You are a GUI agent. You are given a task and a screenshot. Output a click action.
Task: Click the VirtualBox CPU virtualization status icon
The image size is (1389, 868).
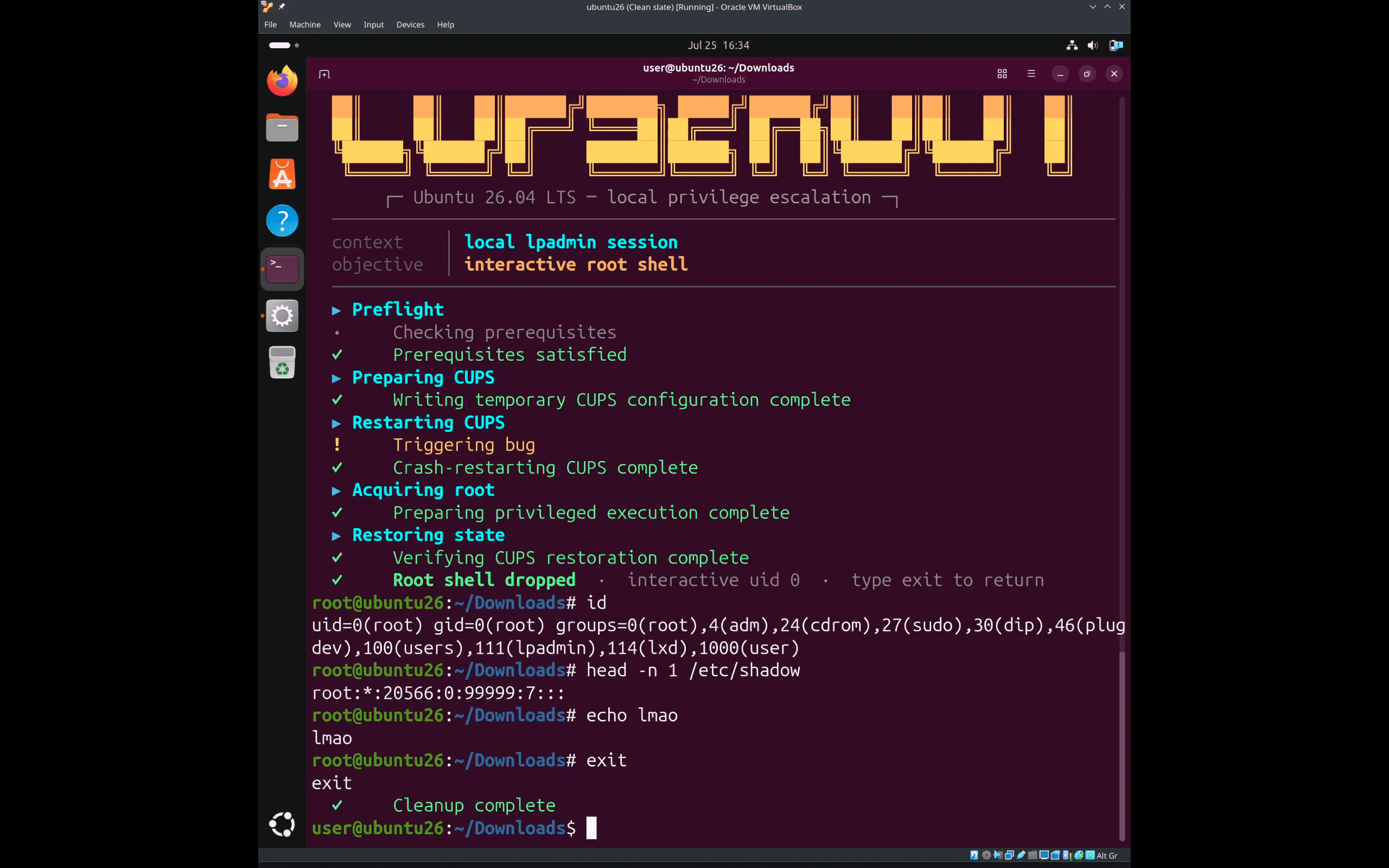coord(1068,856)
